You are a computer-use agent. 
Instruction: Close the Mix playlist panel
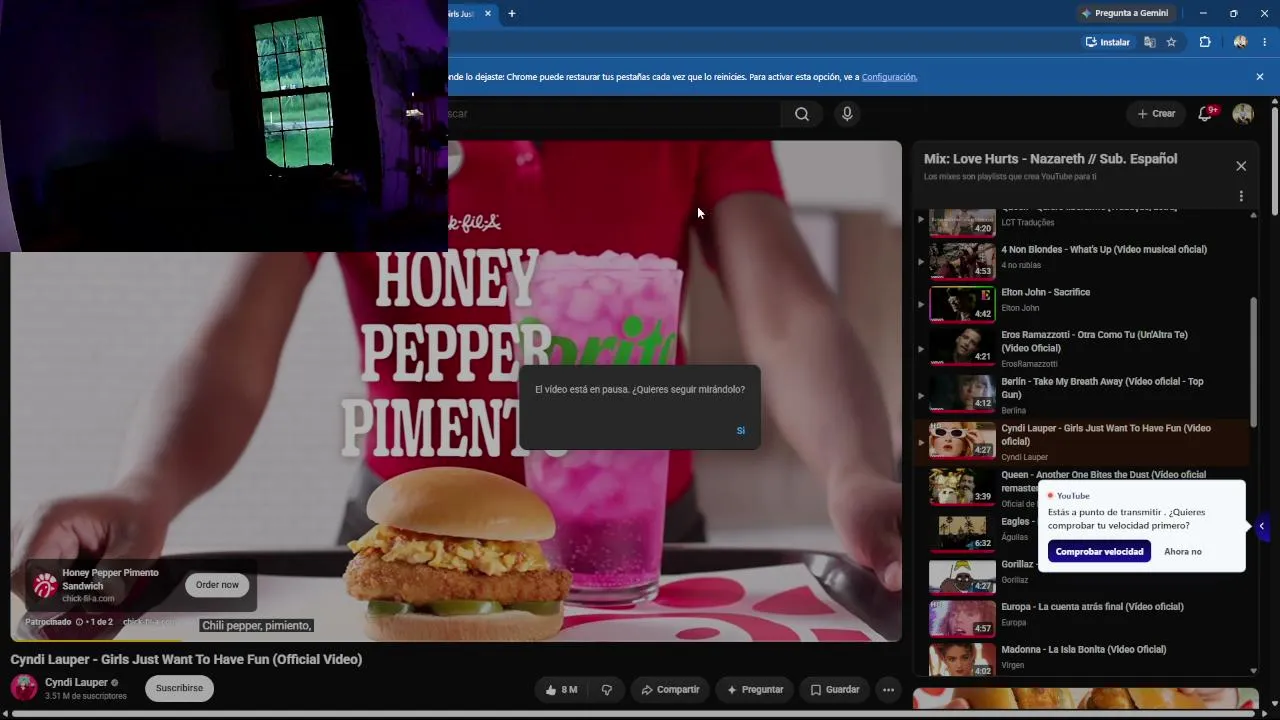[1241, 166]
